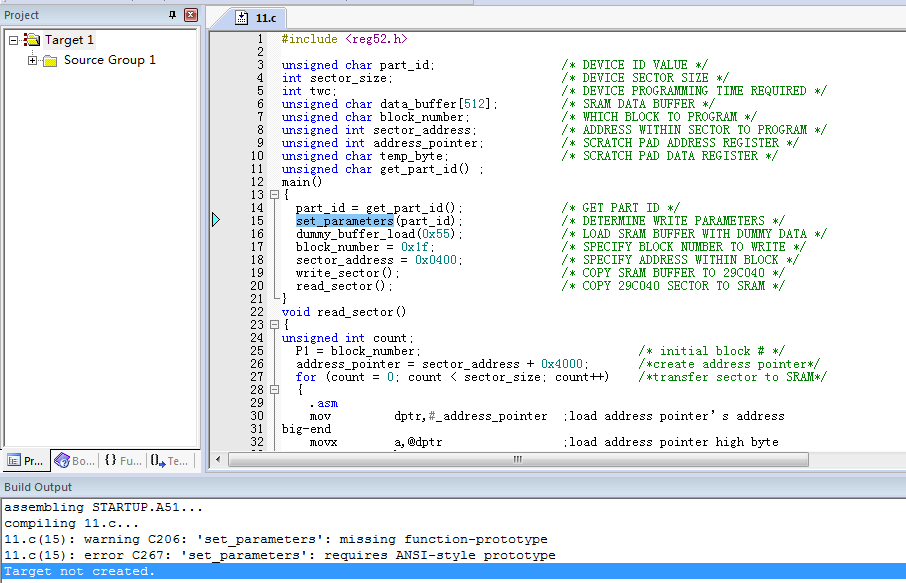The image size is (906, 583).
Task: Click the Project panel title
Action: (x=21, y=15)
